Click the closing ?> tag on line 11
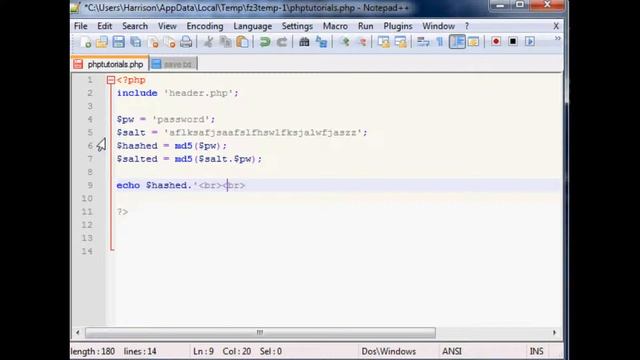Screen dimensions: 640x360 [x=122, y=212]
